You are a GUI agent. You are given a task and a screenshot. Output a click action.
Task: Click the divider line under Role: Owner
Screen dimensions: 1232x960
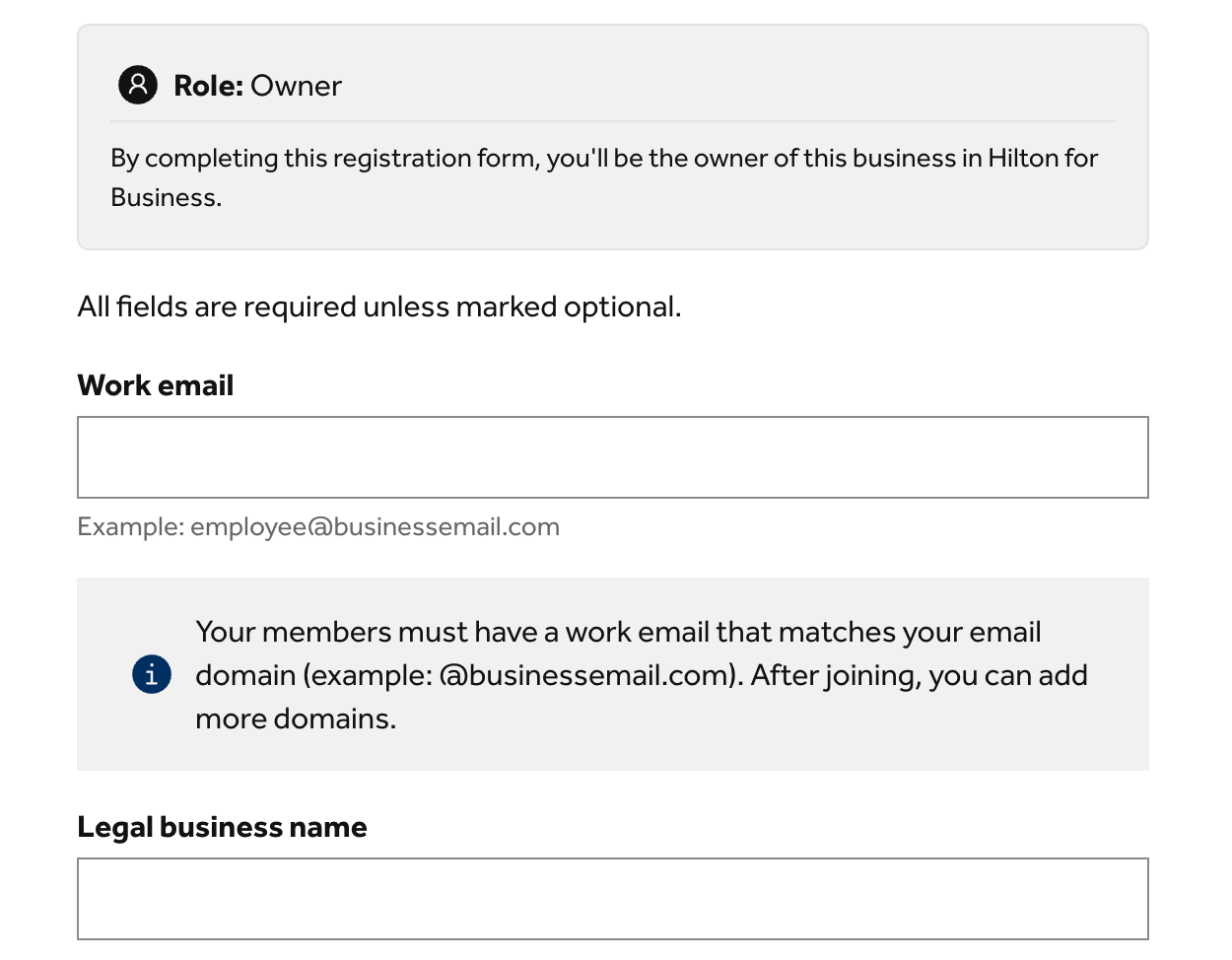pos(612,122)
